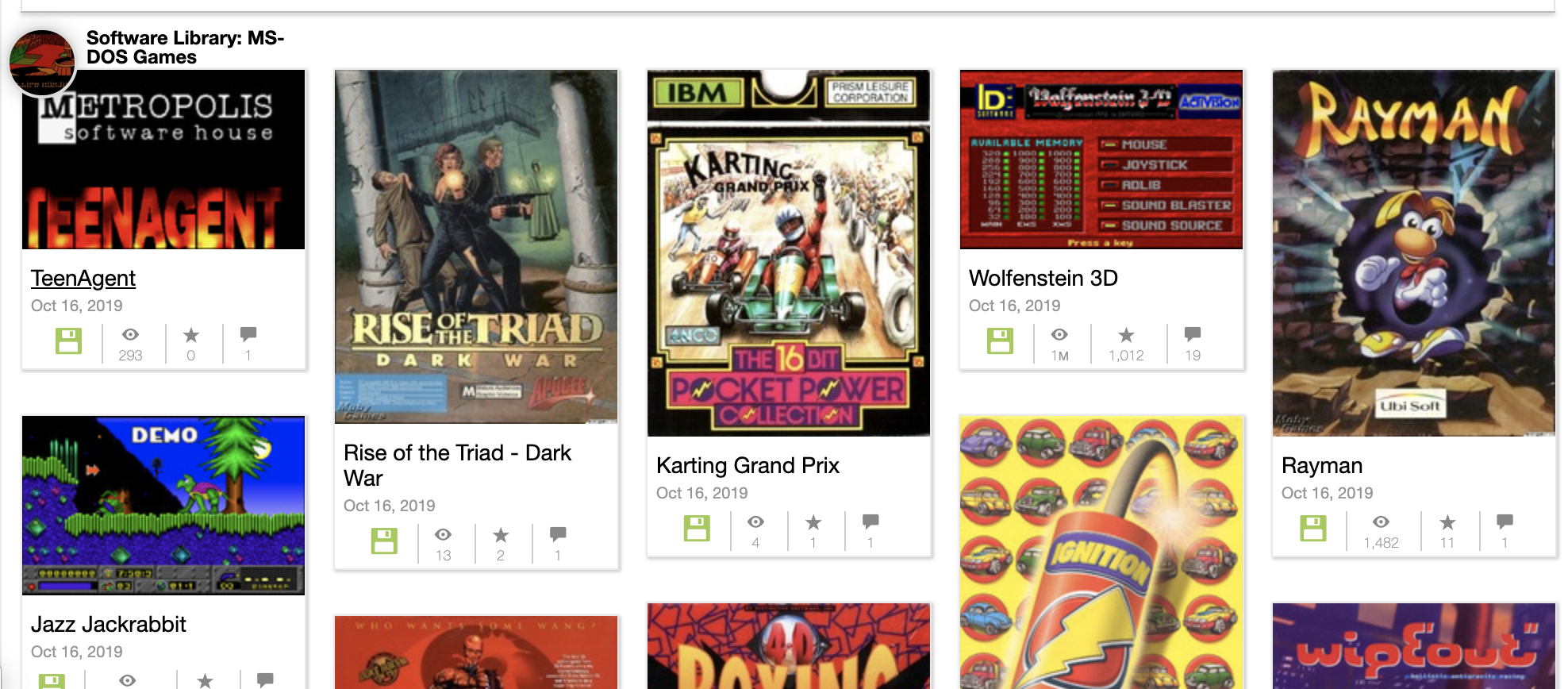This screenshot has width=1568, height=689.
Task: Open the Ignition yellow cover thumbnail
Action: 1101,552
